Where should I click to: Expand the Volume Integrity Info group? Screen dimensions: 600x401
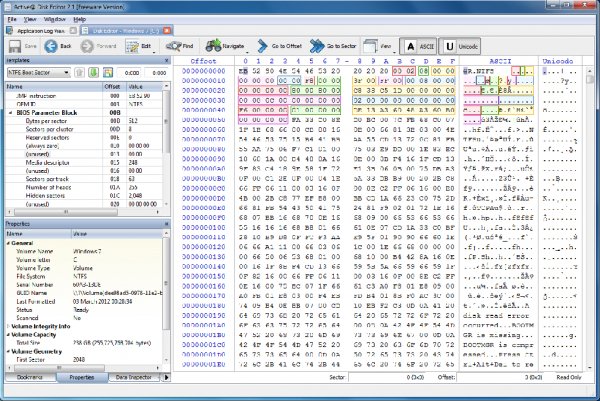point(8,326)
